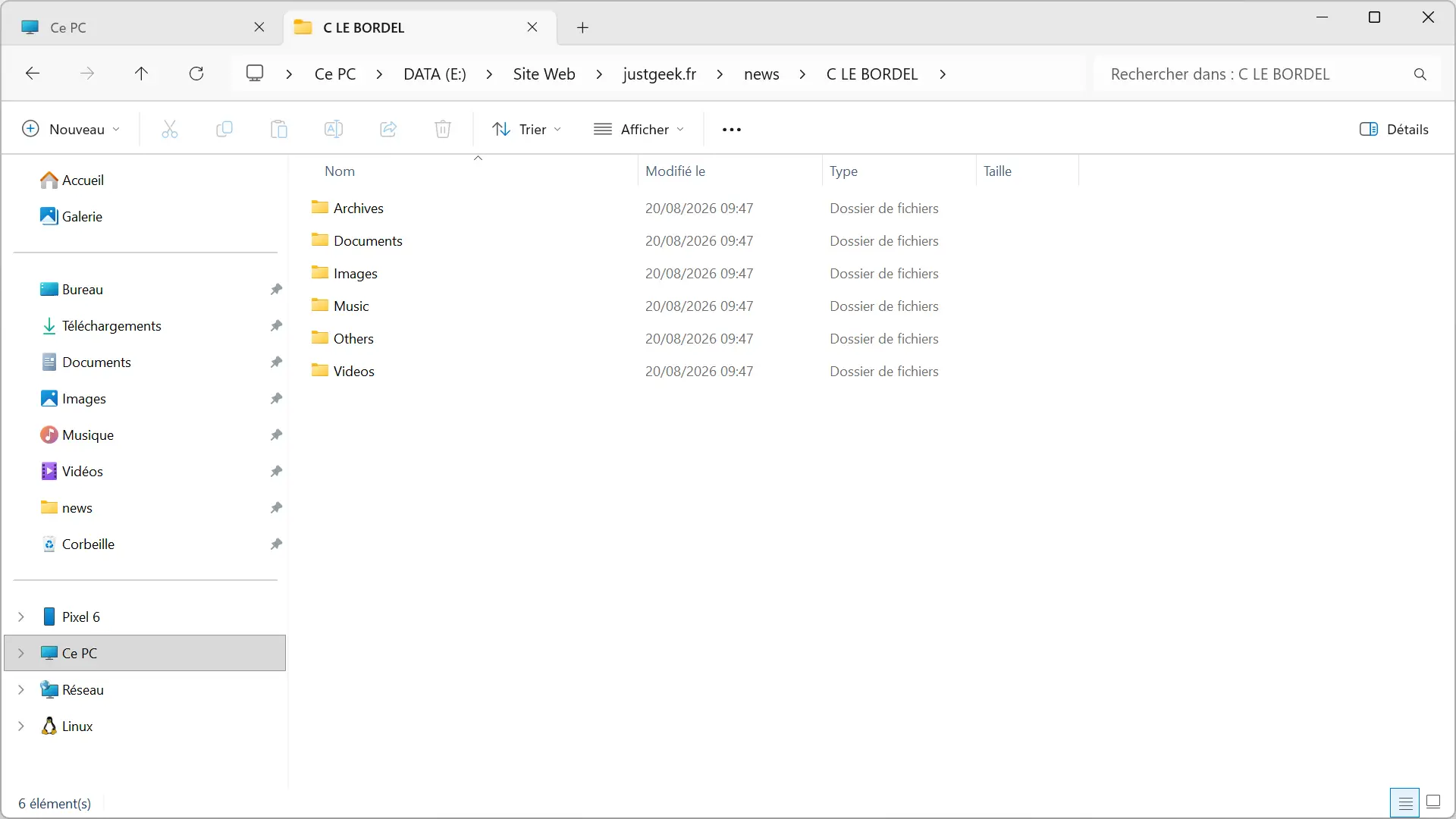Viewport: 1456px width, 819px height.
Task: Expand chevron after C LE BORDEL breadcrumb
Action: [943, 74]
